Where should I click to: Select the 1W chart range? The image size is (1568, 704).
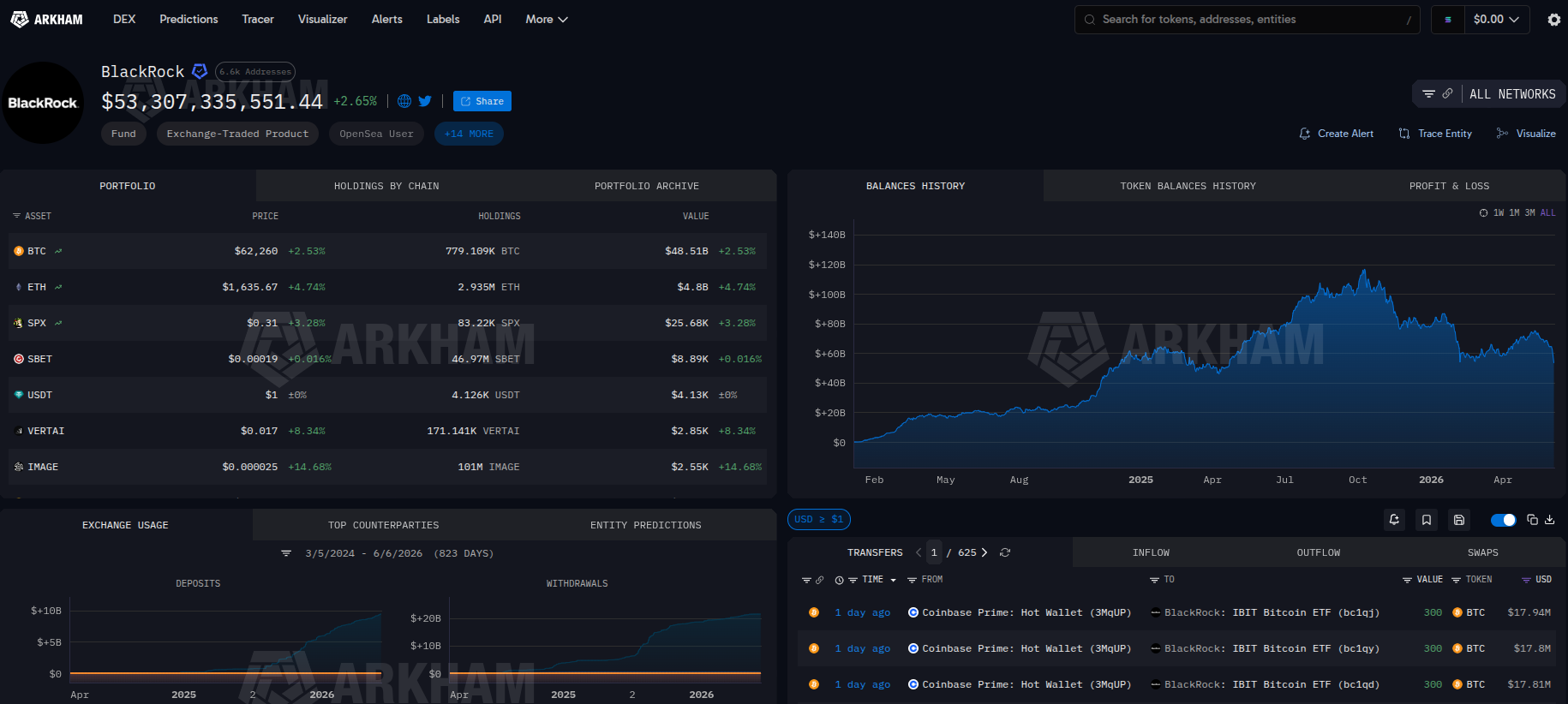click(1499, 212)
